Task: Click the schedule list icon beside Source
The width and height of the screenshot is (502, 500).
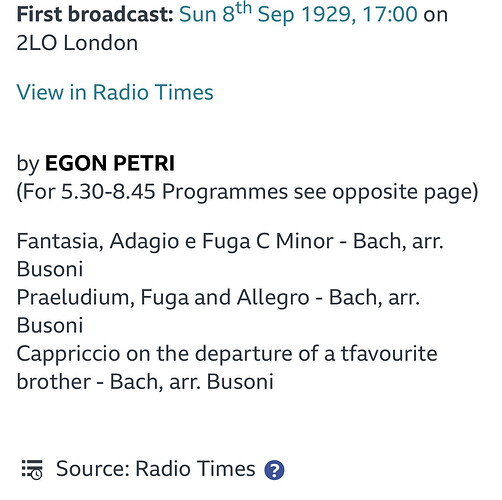Action: click(32, 469)
